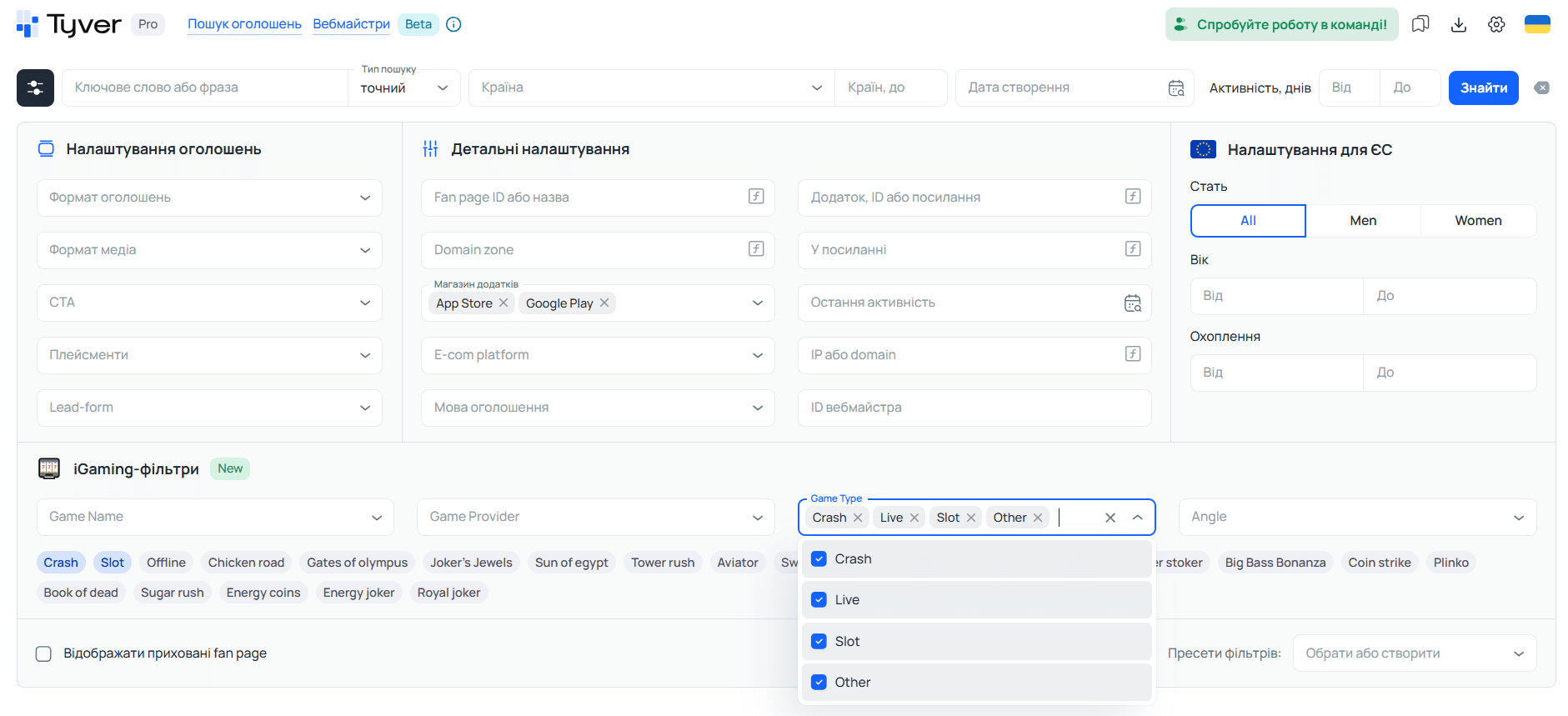This screenshot has height=716, width=1568.
Task: Uncheck the Slot option in Game Type list
Action: coord(819,641)
